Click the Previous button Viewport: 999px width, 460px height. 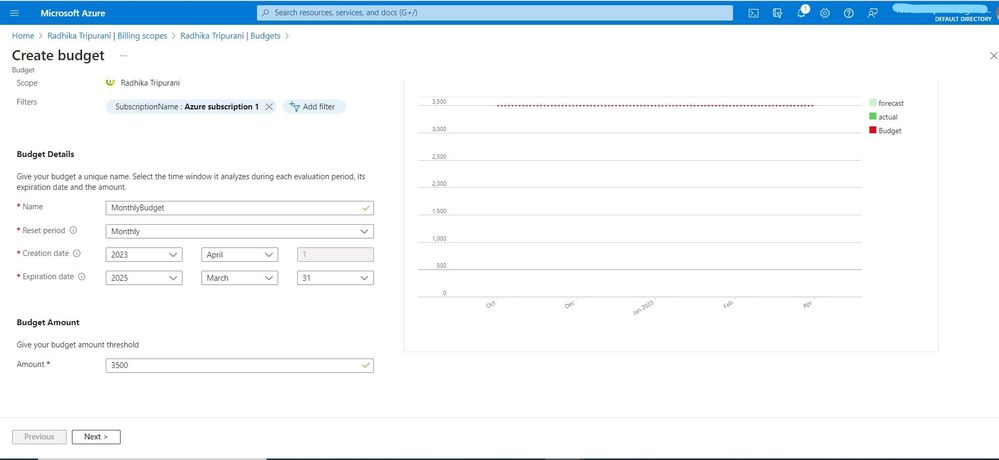point(39,437)
